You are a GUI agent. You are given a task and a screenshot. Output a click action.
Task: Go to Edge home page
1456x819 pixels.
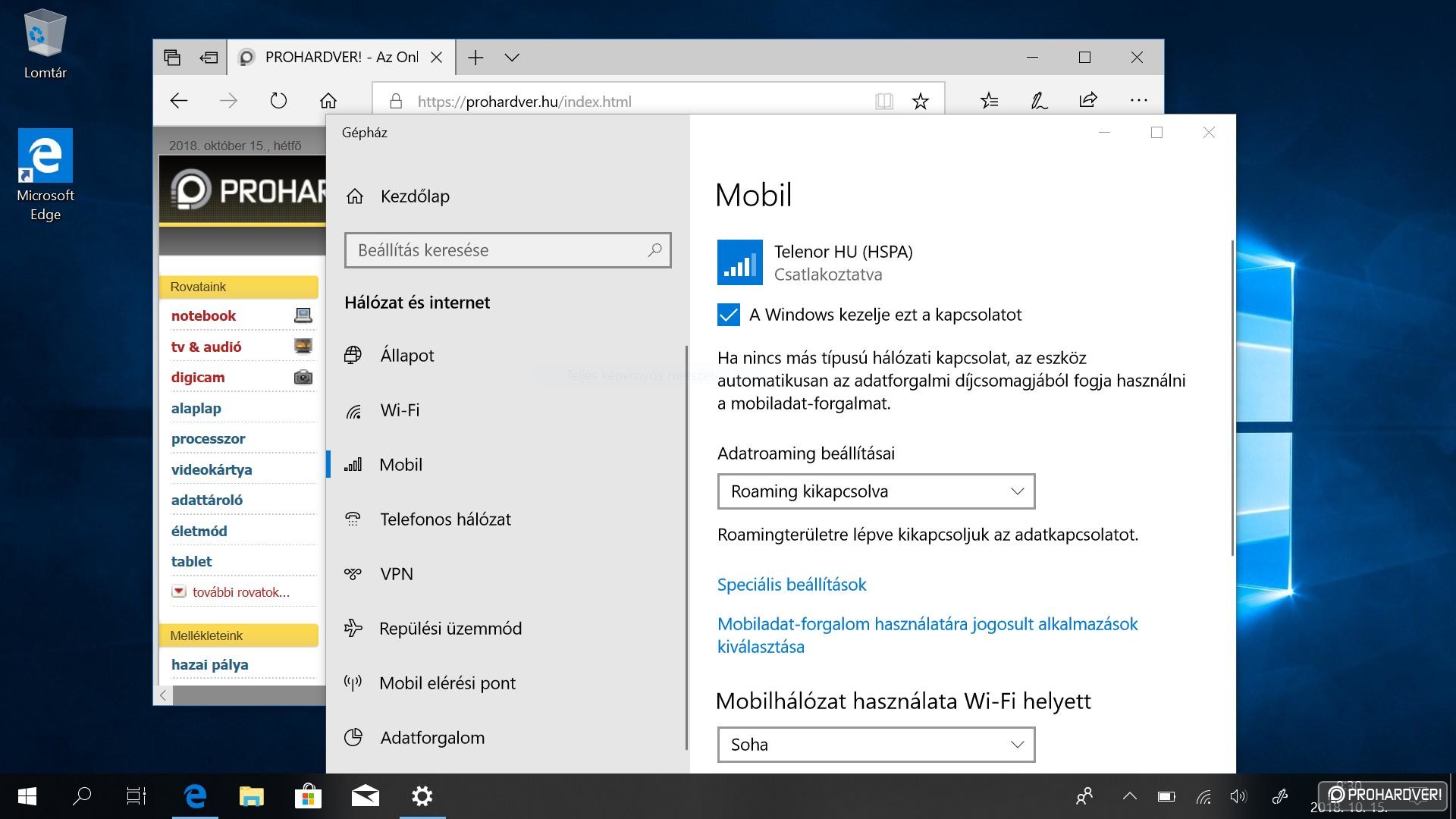point(328,101)
